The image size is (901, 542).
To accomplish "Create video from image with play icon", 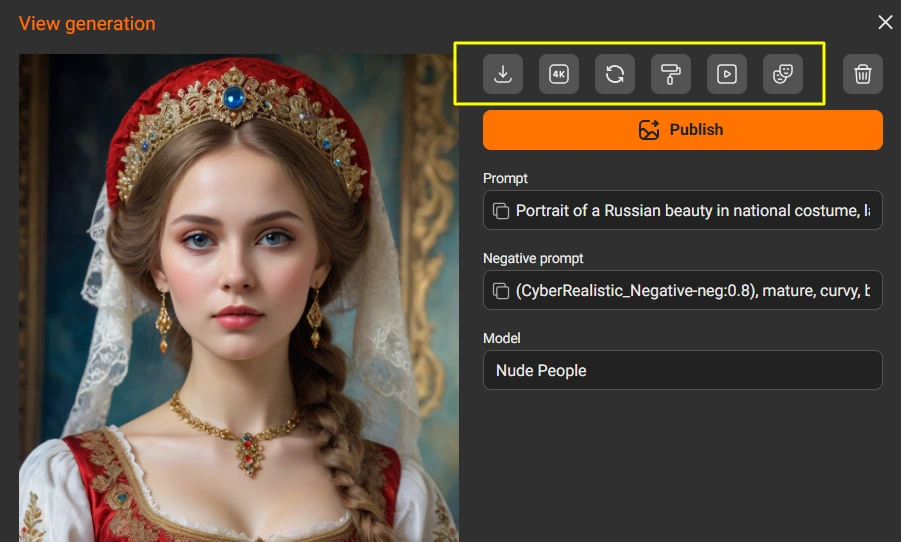I will pyautogui.click(x=727, y=74).
